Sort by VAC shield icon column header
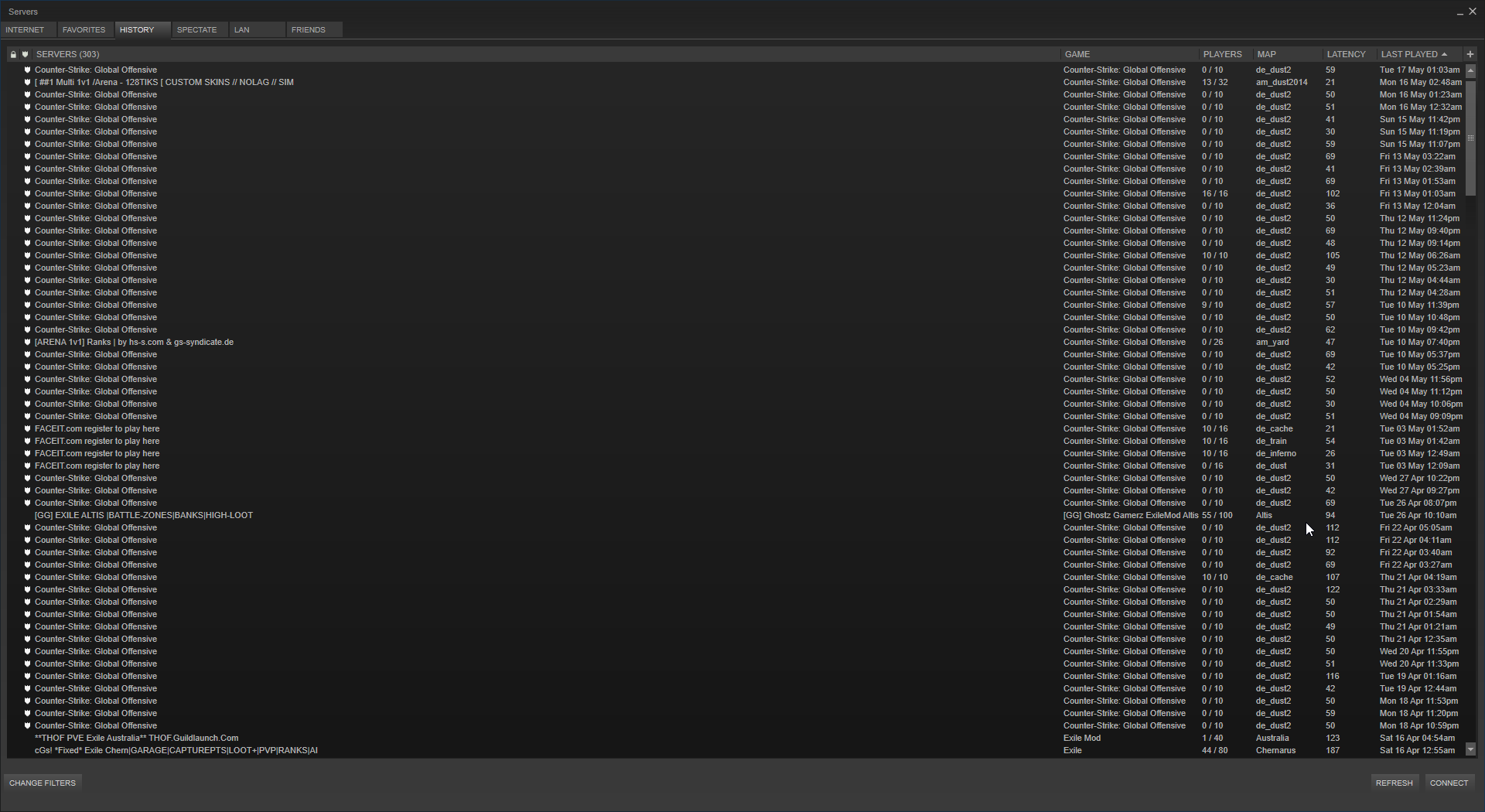 pyautogui.click(x=26, y=54)
